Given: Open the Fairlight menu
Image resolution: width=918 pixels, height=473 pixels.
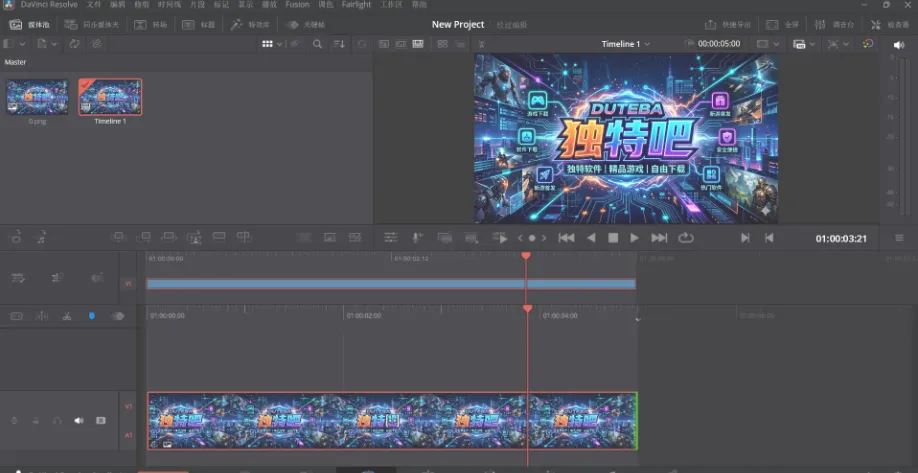Looking at the screenshot, I should click(356, 5).
